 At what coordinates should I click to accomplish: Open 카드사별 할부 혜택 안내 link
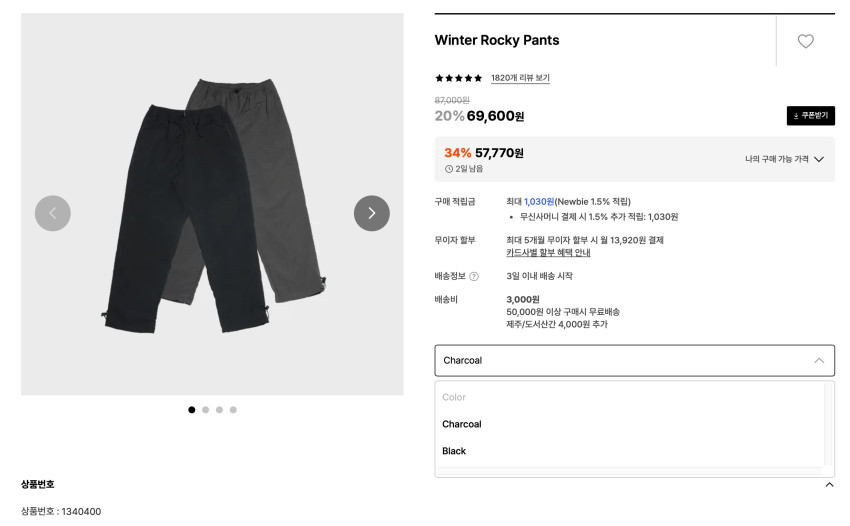(x=548, y=253)
